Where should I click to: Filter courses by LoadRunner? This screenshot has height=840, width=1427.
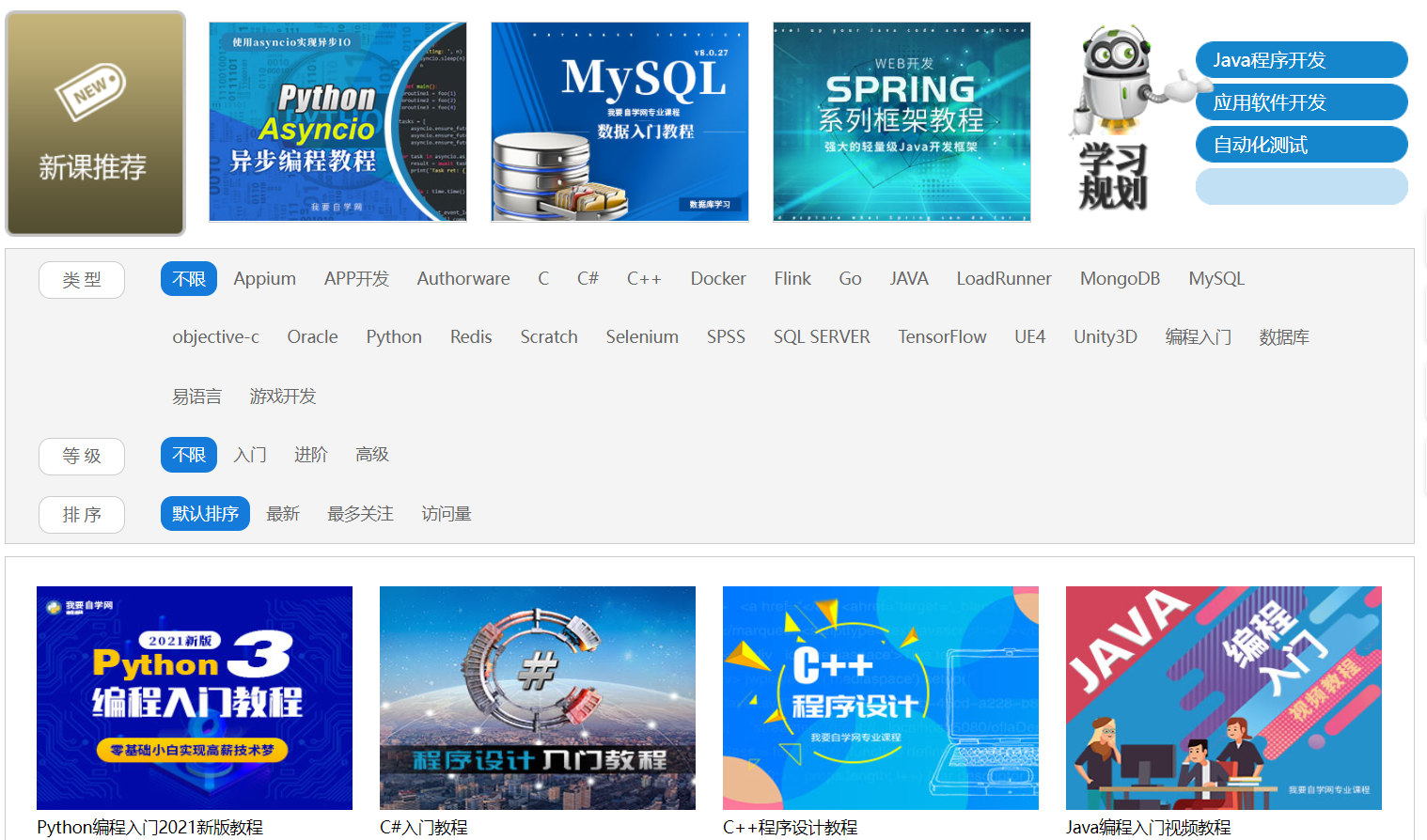coord(1004,279)
